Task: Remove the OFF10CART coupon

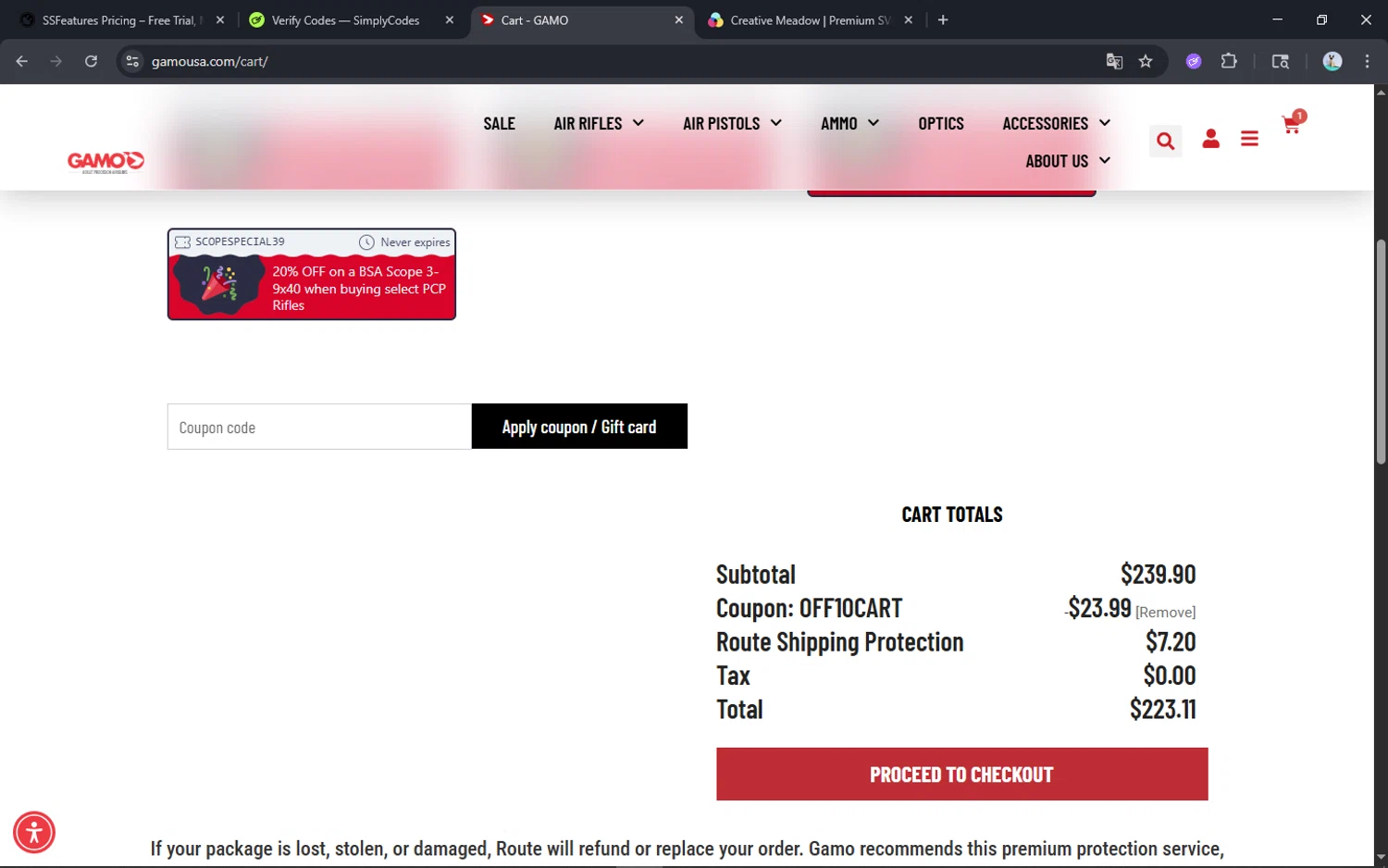Action: click(x=1165, y=613)
